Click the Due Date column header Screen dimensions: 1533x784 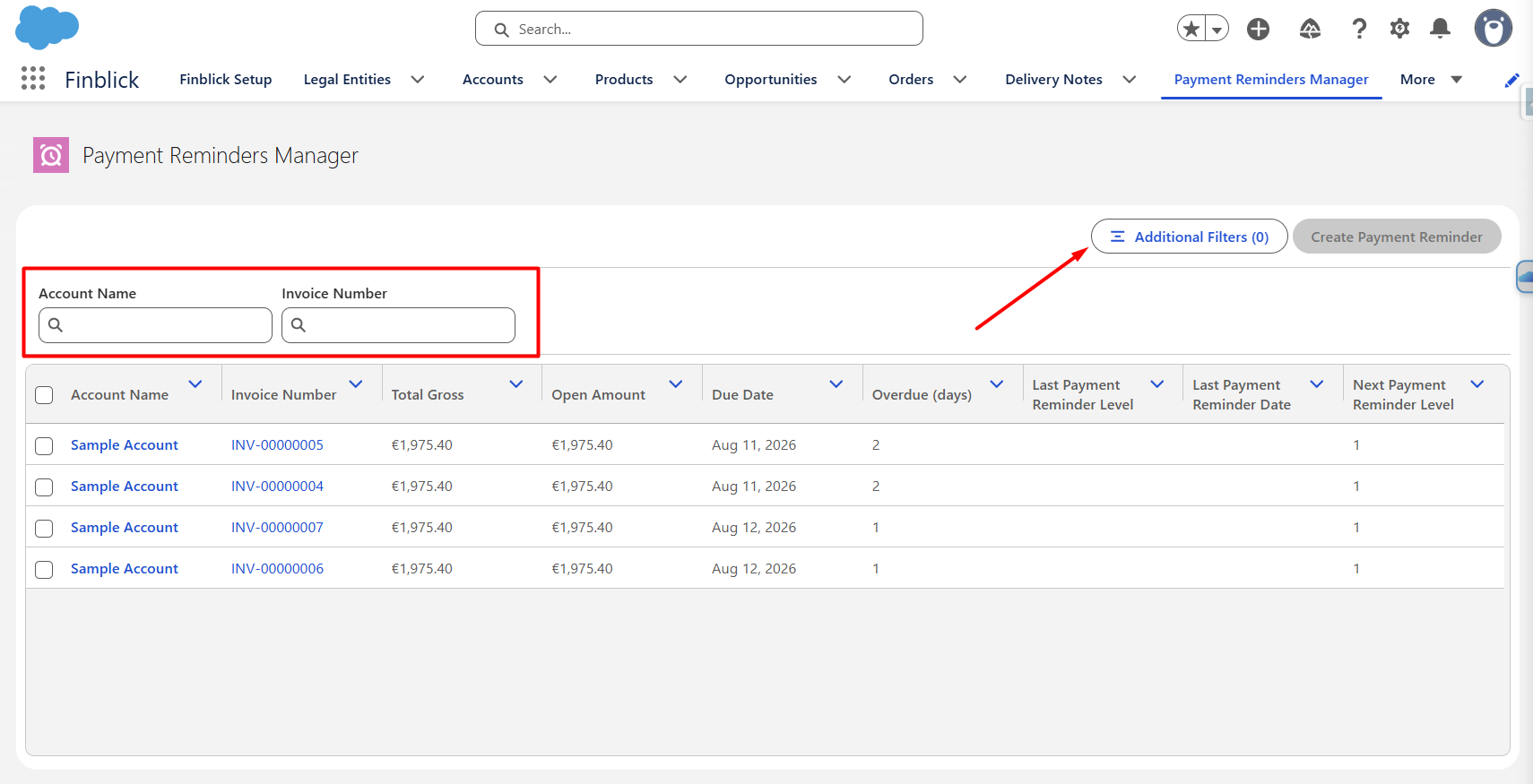tap(742, 395)
